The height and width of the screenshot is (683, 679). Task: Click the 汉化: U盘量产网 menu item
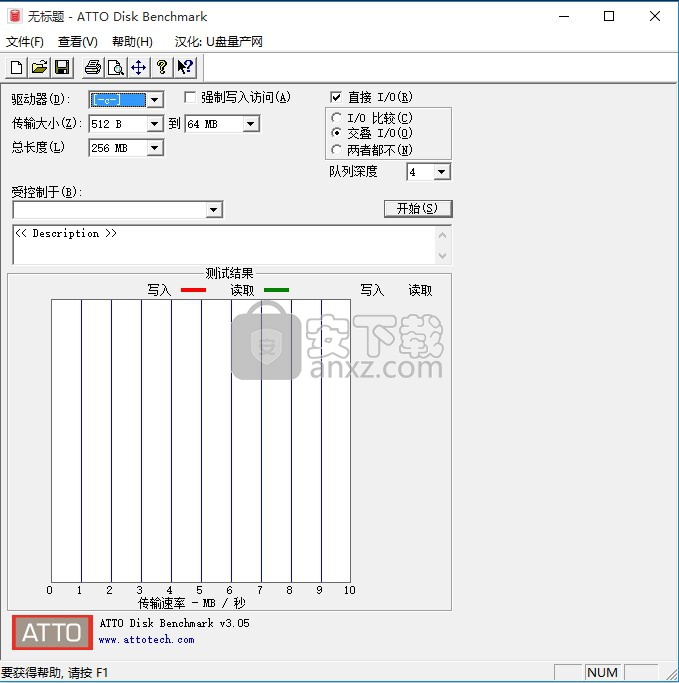(219, 42)
